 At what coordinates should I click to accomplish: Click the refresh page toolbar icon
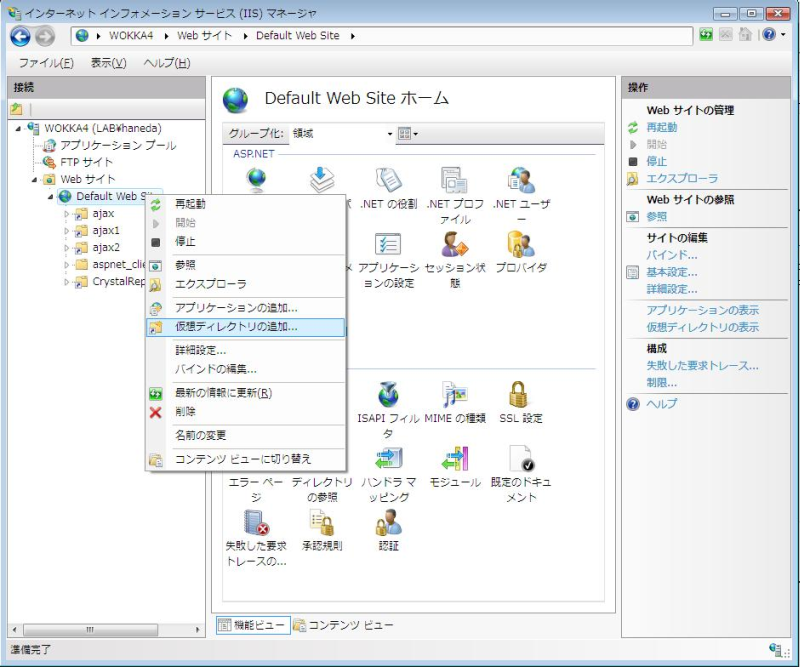[x=706, y=35]
